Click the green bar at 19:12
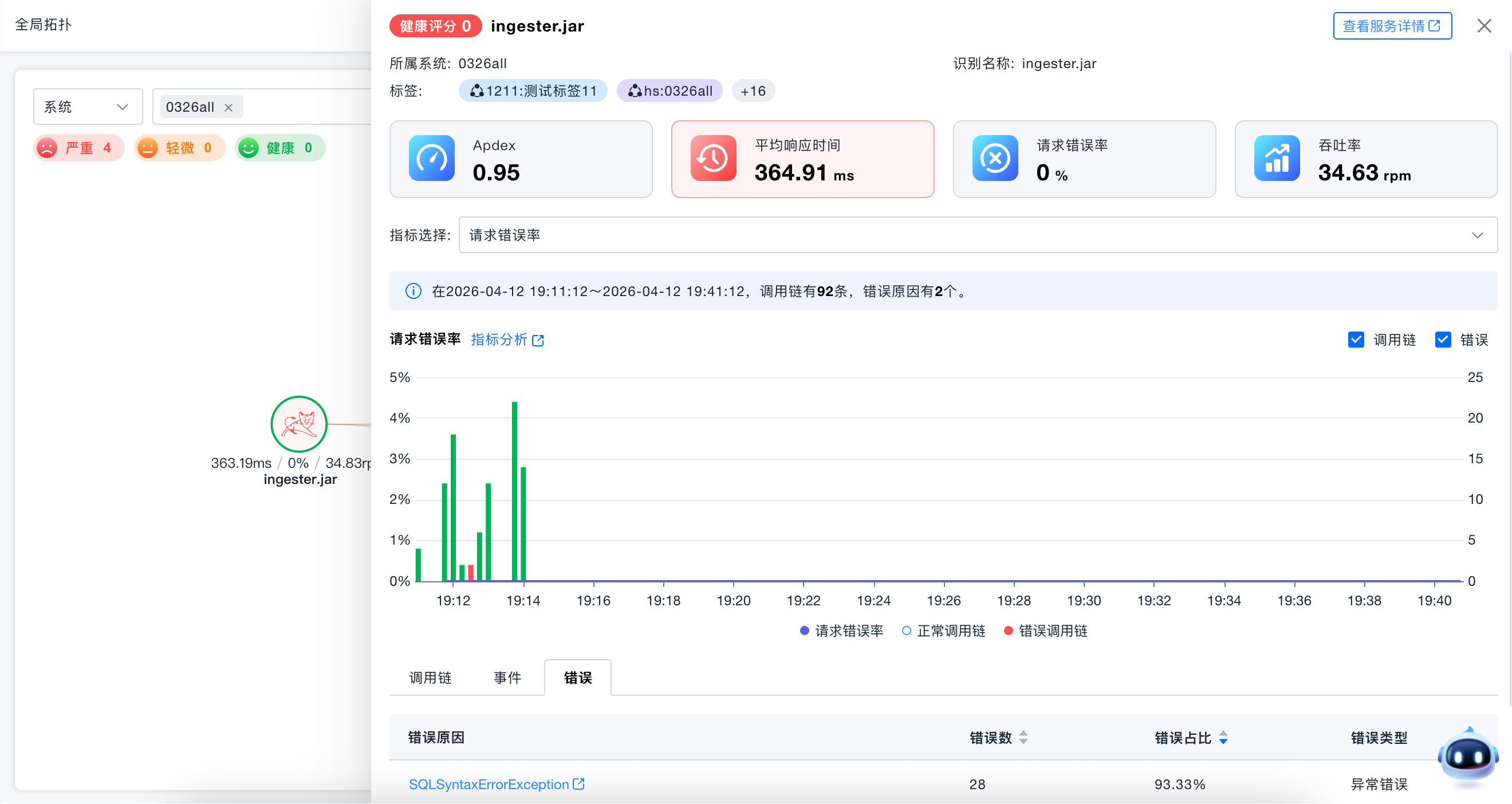Screen dimensions: 1512x804 pyautogui.click(x=453, y=507)
